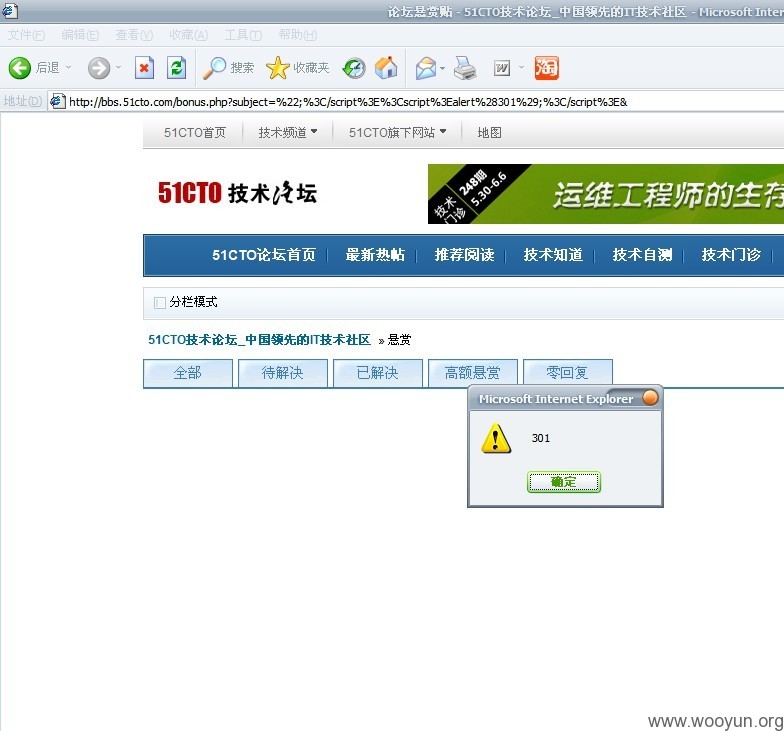Click the IE page icon in title bar
This screenshot has height=731, width=784.
pos(10,10)
